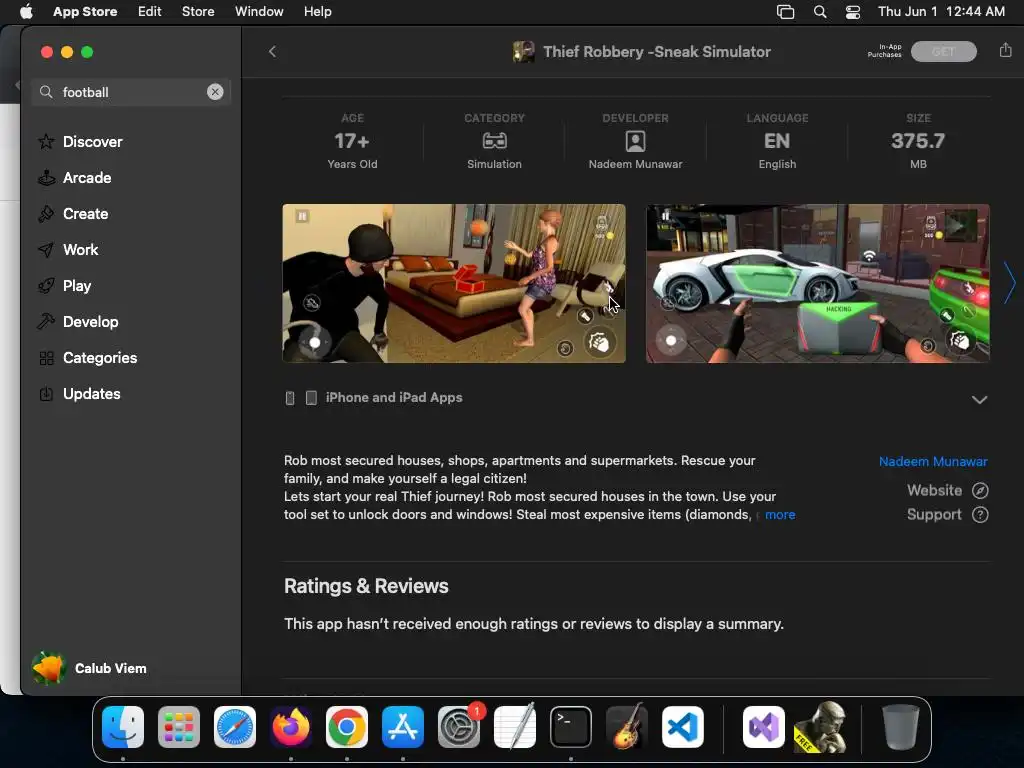Expand description with more link
The height and width of the screenshot is (768, 1024).
tap(780, 515)
